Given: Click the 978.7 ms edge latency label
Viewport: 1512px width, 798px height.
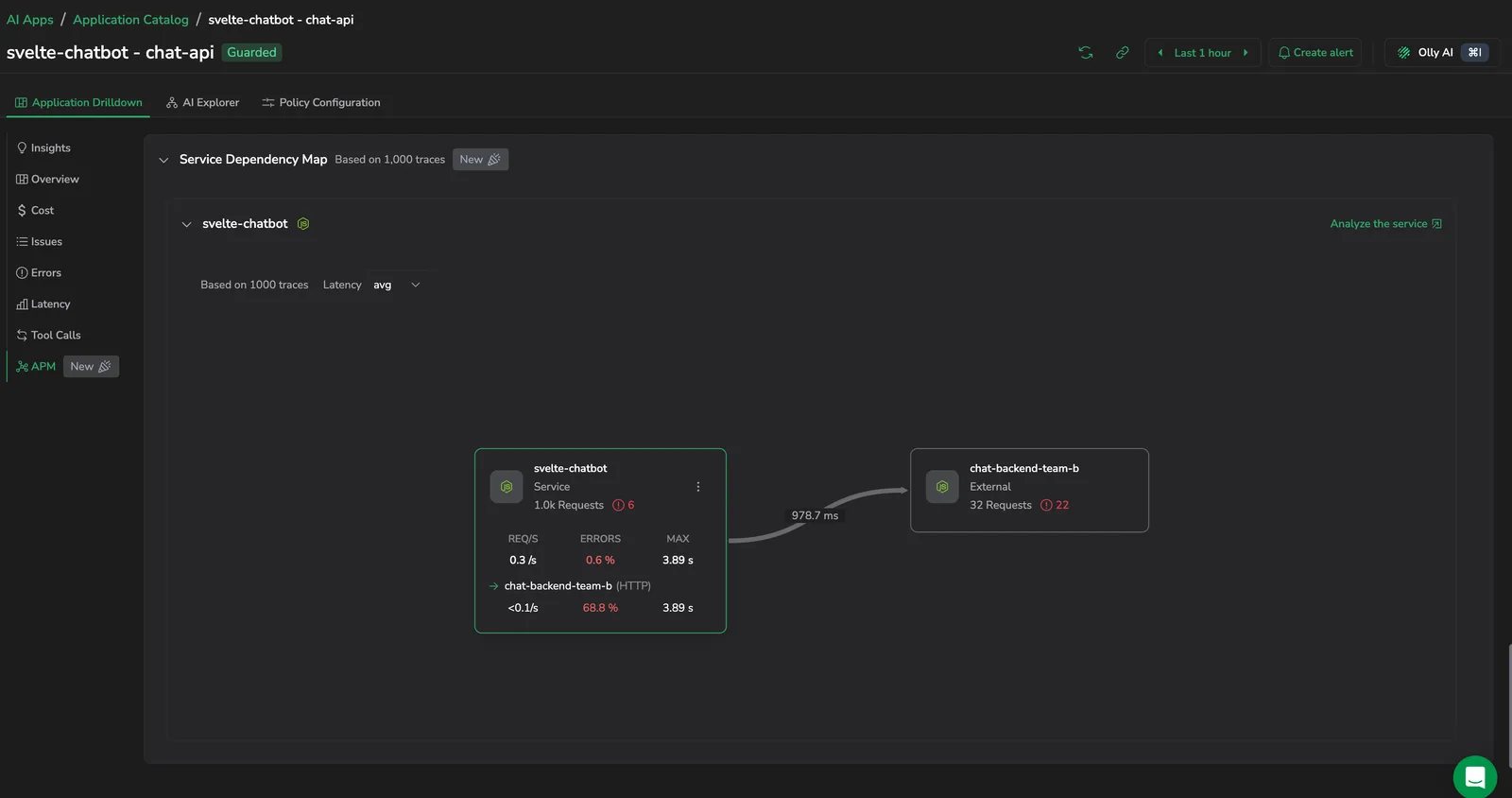Looking at the screenshot, I should tap(815, 516).
